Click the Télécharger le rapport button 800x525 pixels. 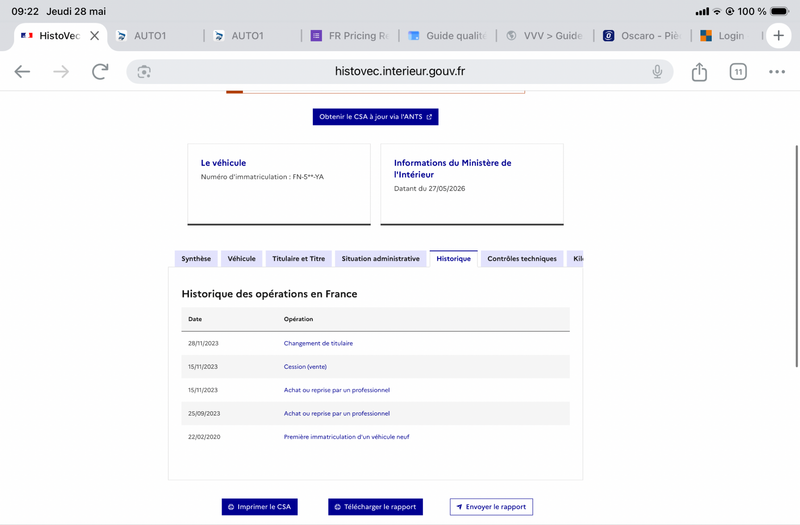tap(375, 507)
